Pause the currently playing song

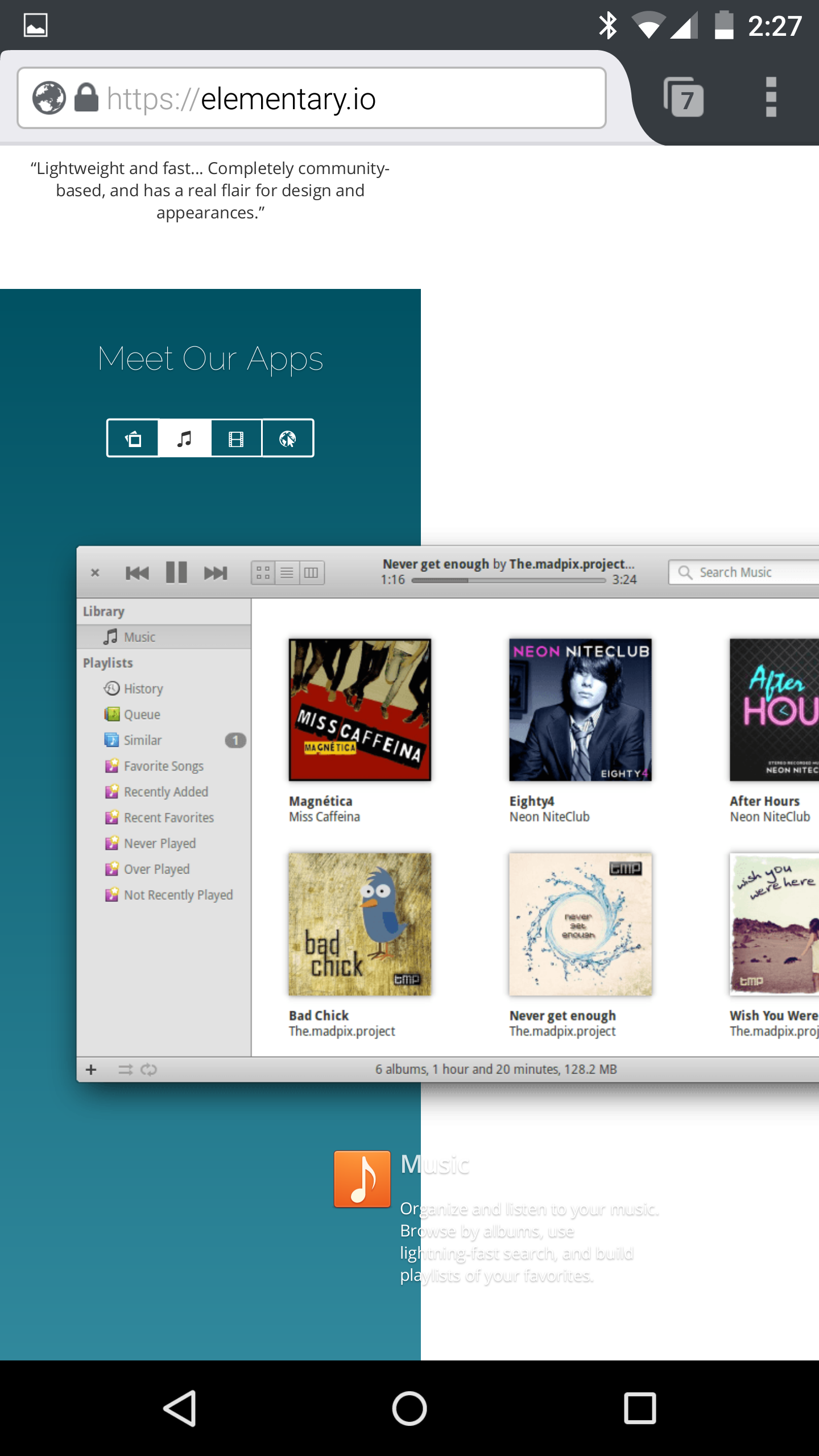[176, 572]
